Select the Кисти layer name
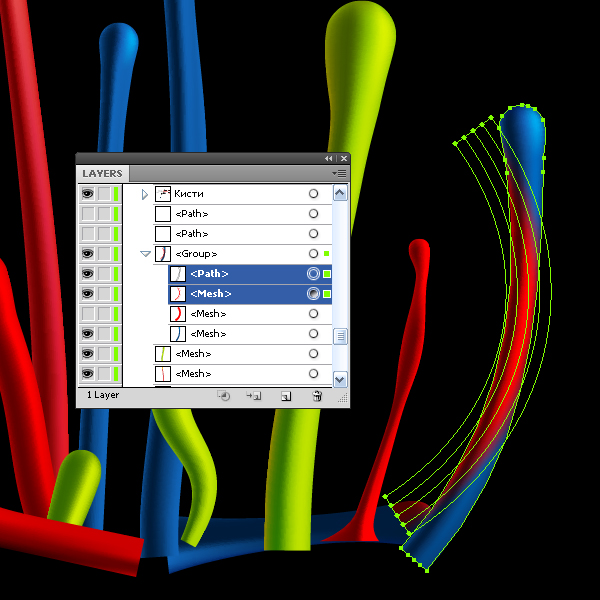The image size is (600, 600). click(x=189, y=194)
